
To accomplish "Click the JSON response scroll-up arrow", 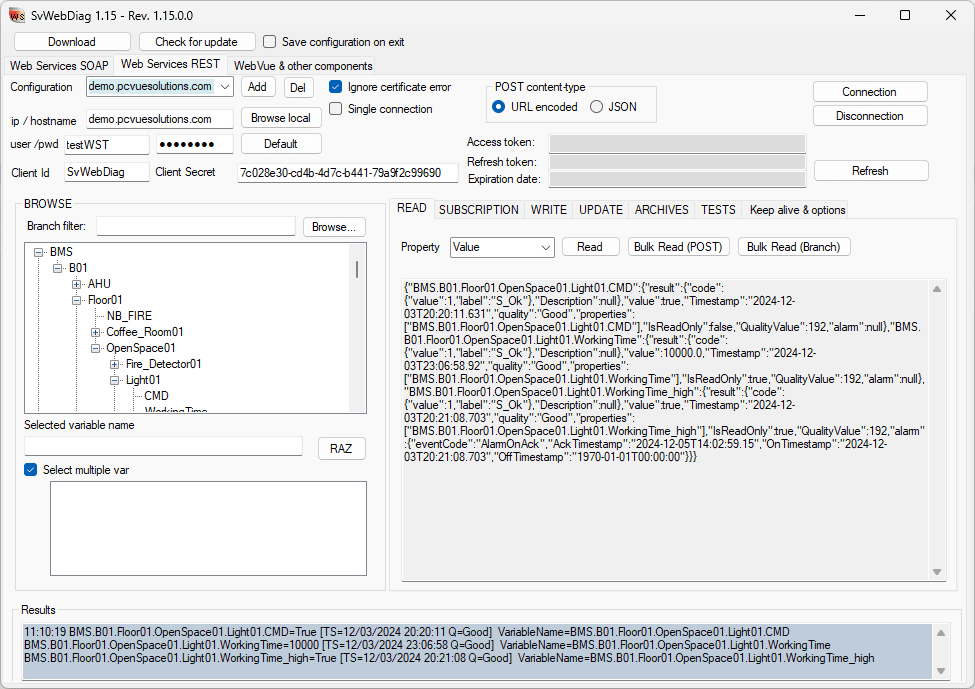I will pos(937,289).
